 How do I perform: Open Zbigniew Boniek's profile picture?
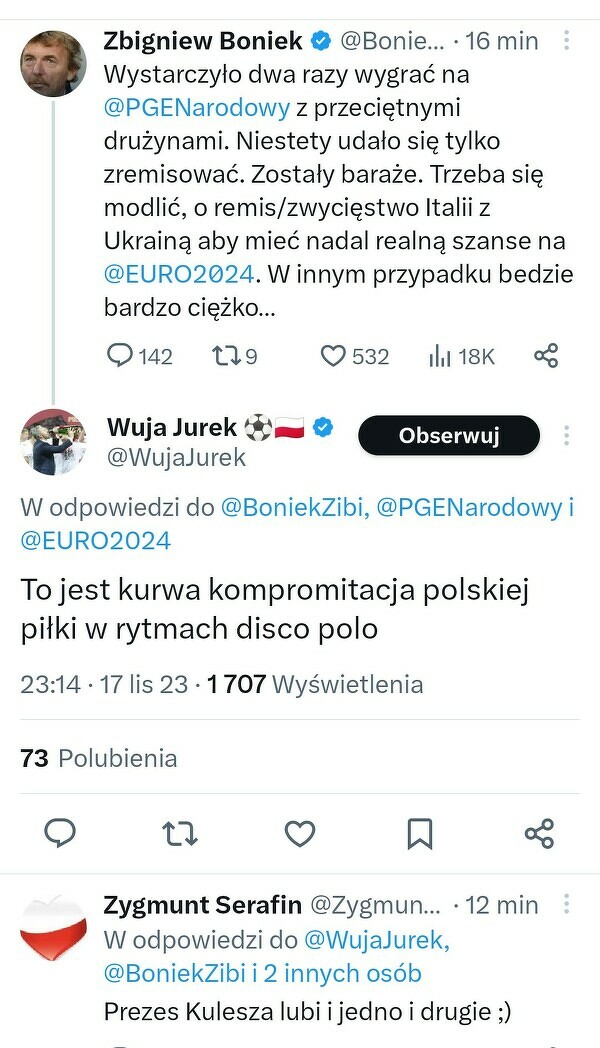point(54,62)
